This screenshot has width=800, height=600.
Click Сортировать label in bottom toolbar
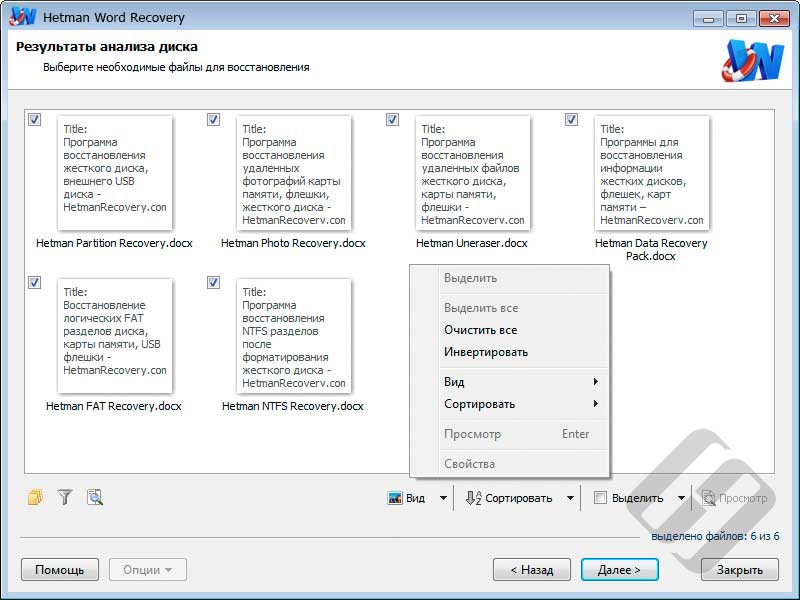pyautogui.click(x=518, y=498)
